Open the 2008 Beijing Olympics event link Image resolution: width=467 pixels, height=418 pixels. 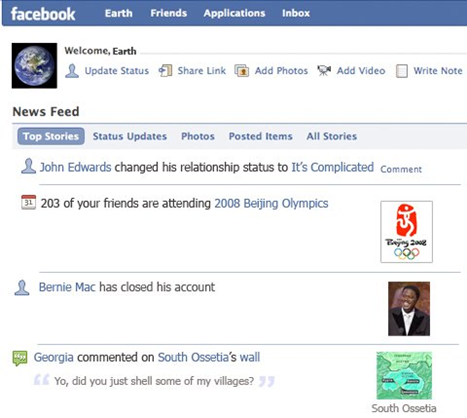coord(271,203)
